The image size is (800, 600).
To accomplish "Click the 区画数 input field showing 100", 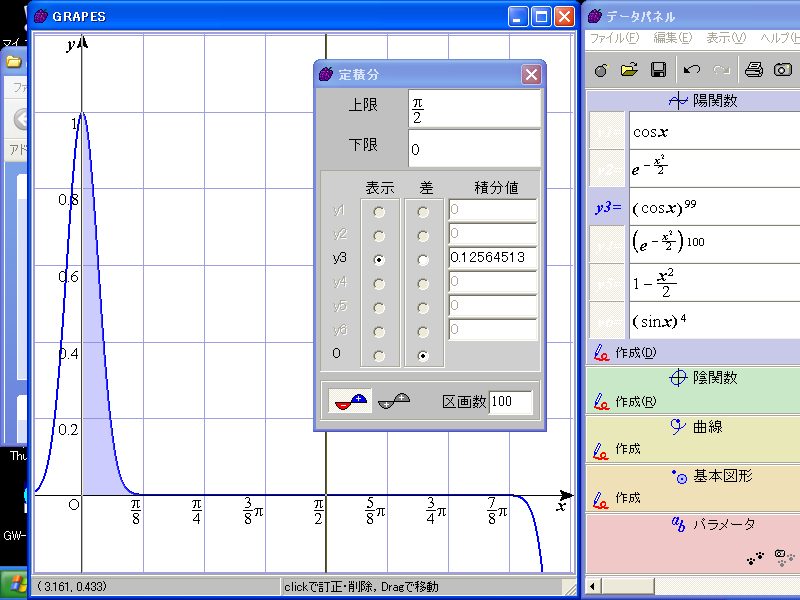I will pos(510,402).
